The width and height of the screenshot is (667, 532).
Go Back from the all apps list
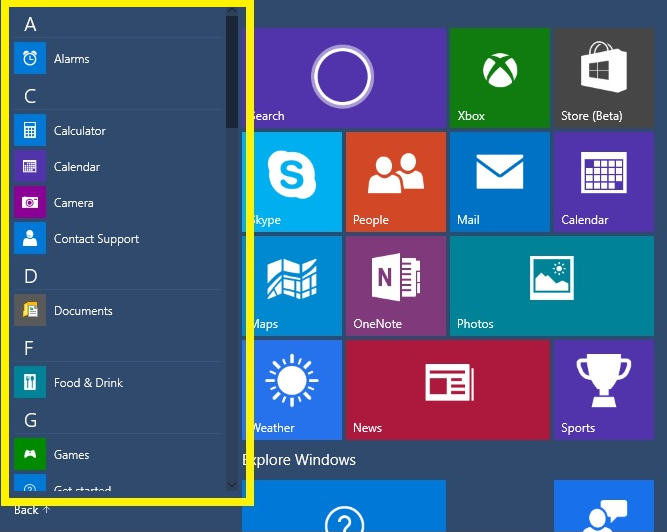tap(32, 510)
